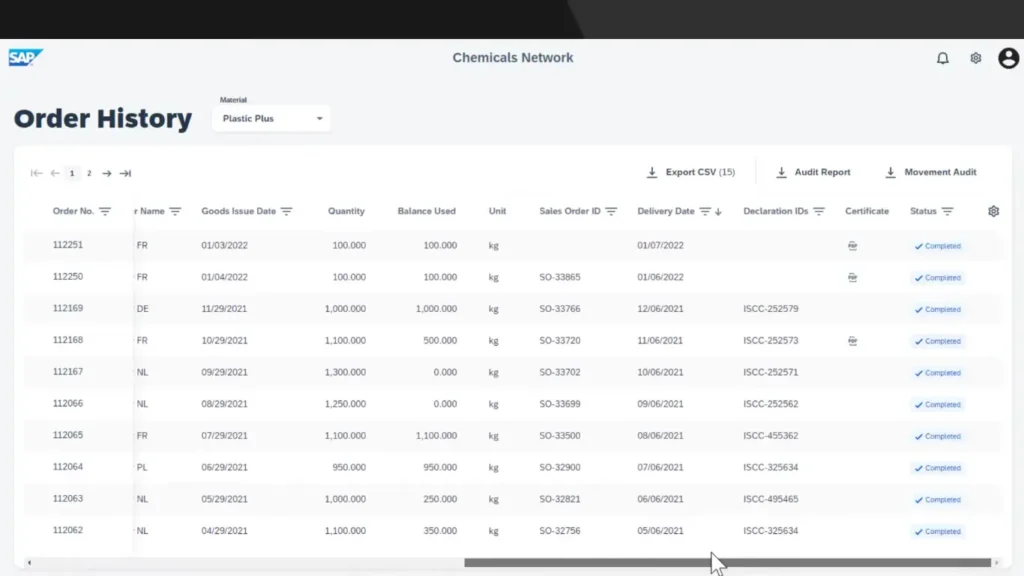Viewport: 1024px width, 576px height.
Task: Click Completed status for order 112064
Action: coord(938,468)
